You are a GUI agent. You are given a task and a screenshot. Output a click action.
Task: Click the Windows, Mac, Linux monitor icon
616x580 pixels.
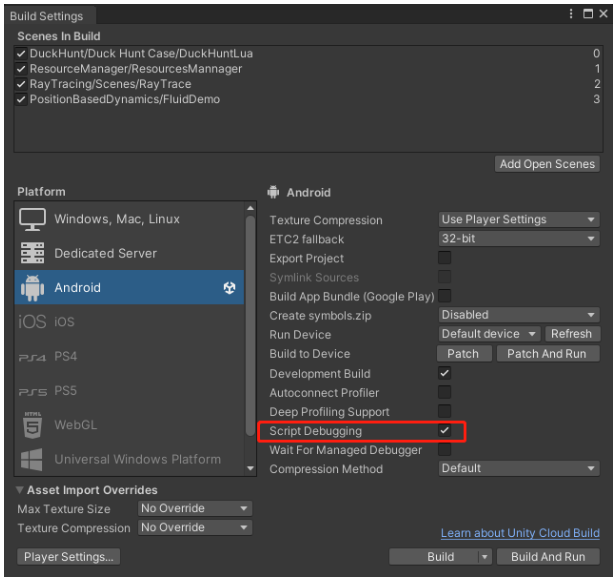coord(32,219)
